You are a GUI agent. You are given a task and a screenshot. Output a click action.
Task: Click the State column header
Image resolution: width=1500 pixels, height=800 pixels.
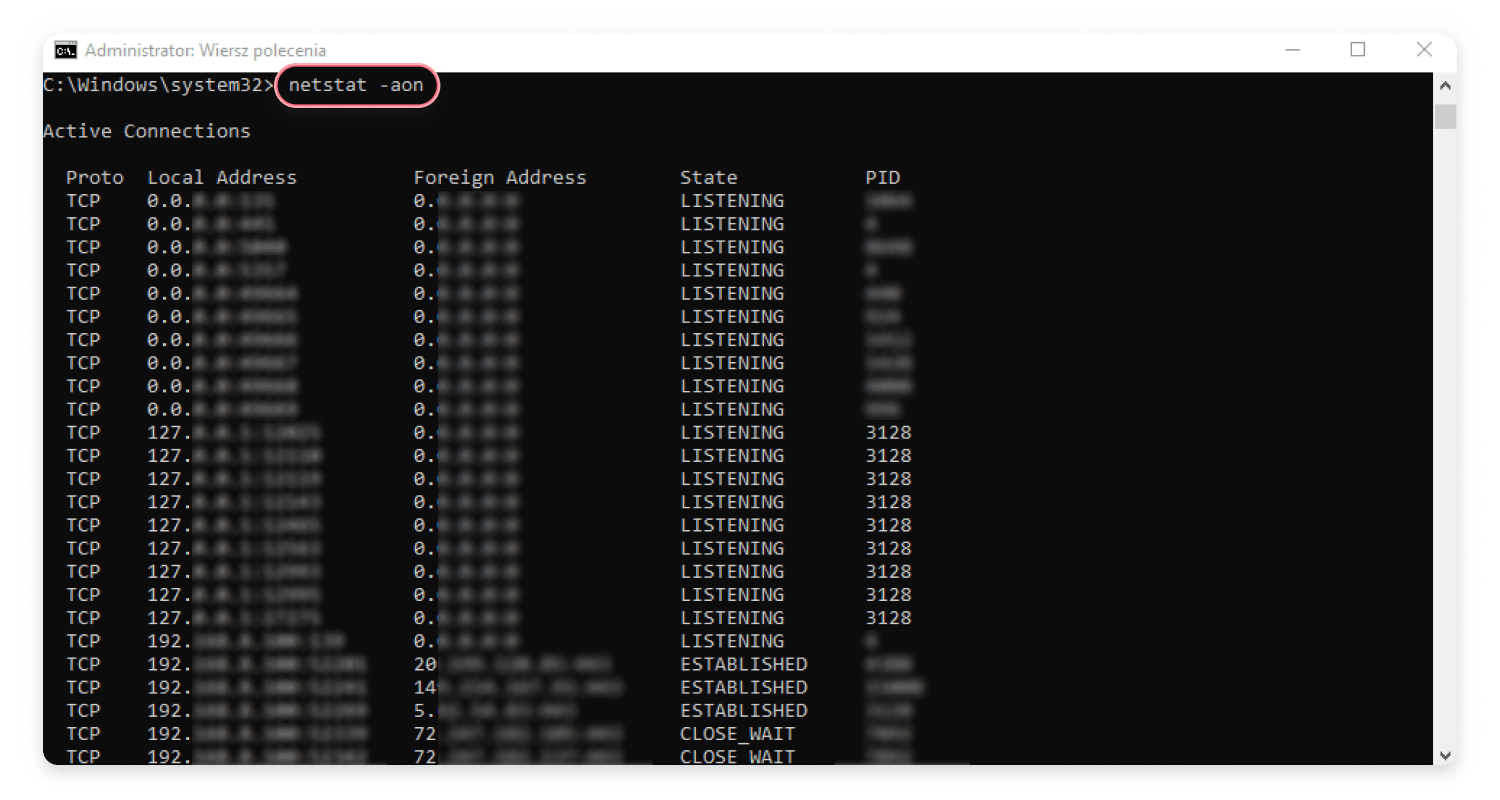[709, 177]
